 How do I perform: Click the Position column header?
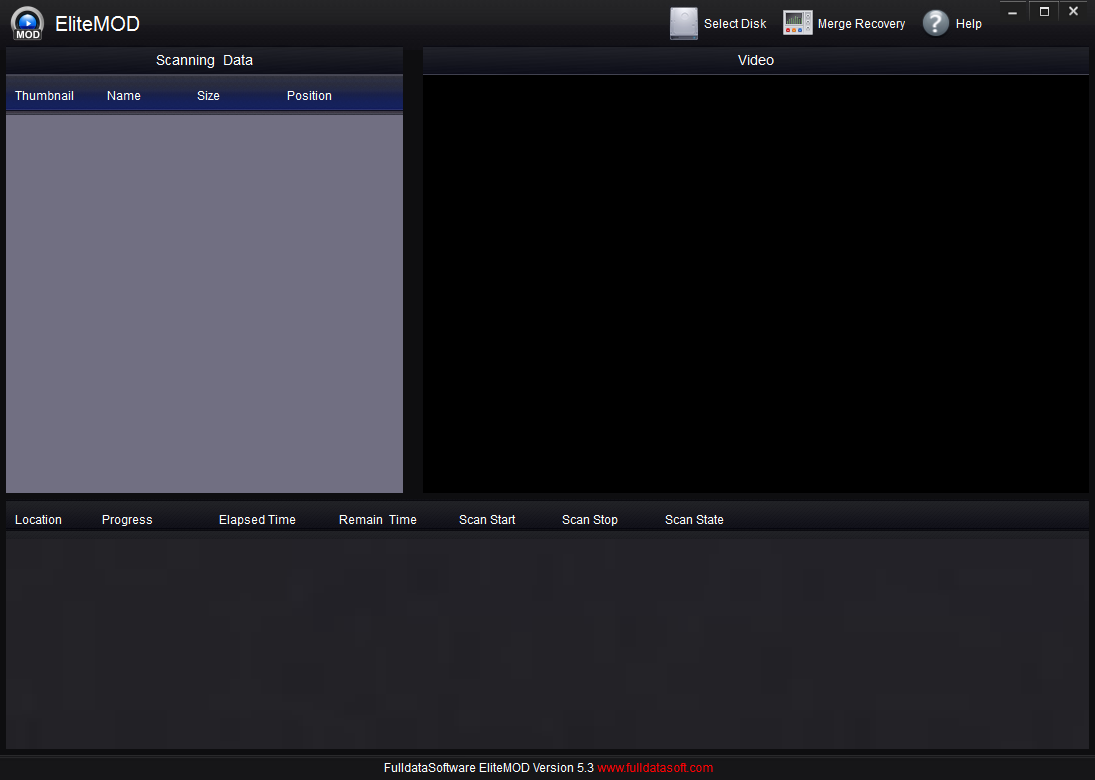[309, 96]
